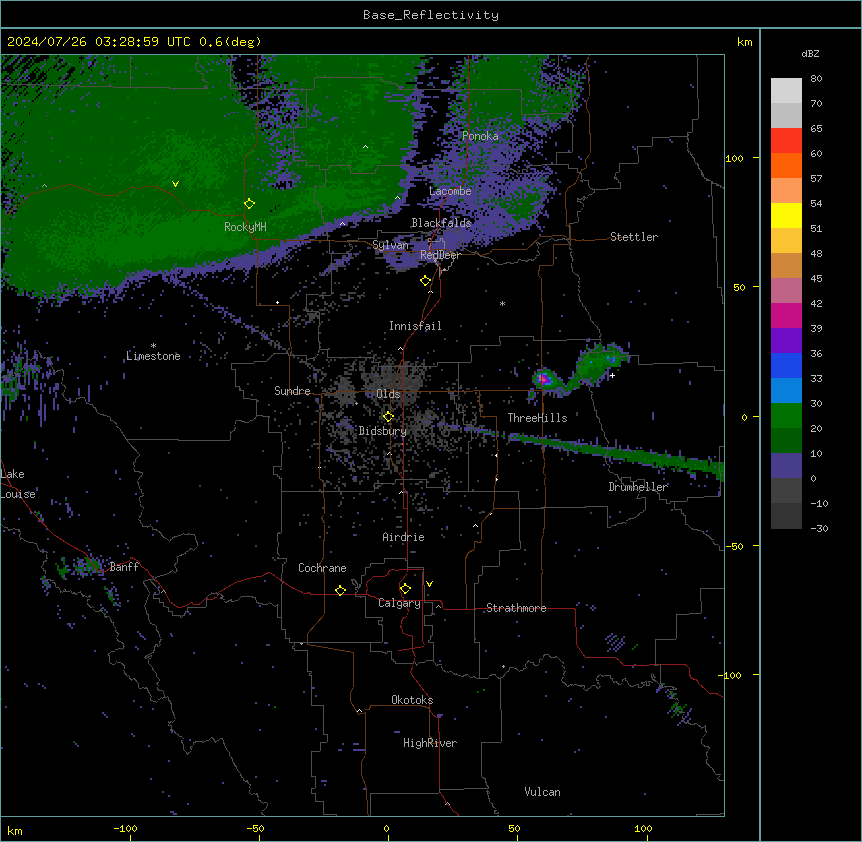
Task: Pick the magenta 39-42 dBZ legend swatch
Action: pyautogui.click(x=786, y=315)
